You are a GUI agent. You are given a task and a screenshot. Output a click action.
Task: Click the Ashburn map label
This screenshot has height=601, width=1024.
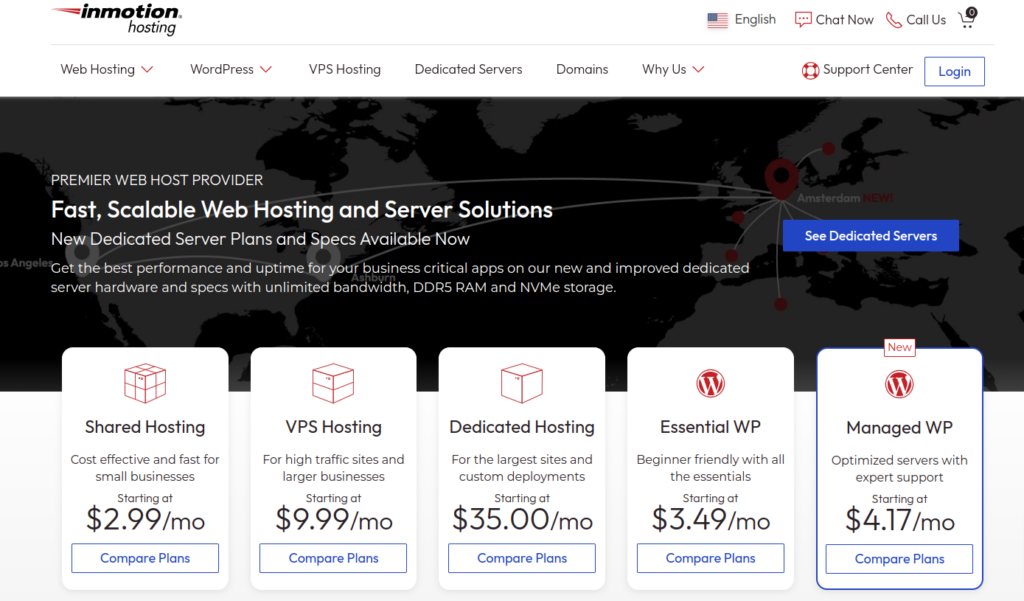pos(373,278)
